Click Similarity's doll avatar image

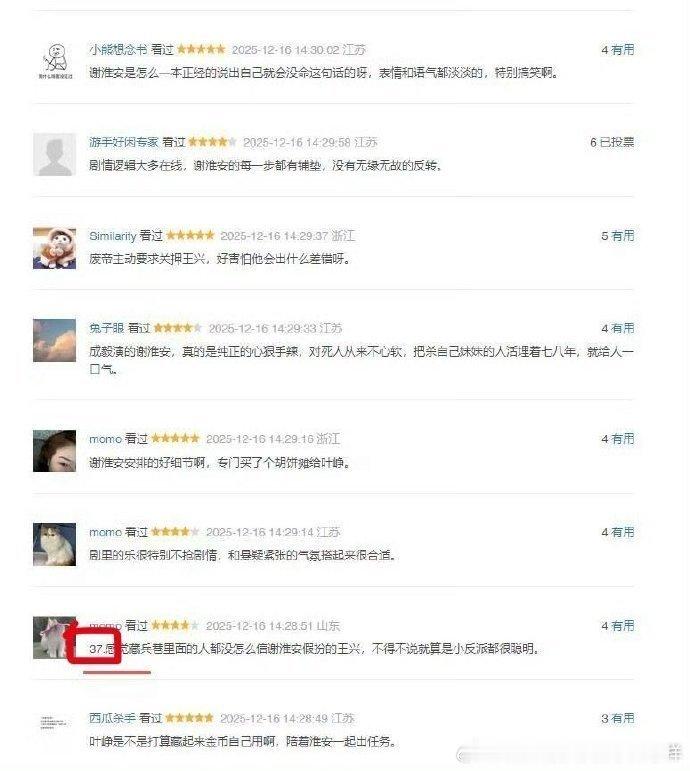point(55,248)
